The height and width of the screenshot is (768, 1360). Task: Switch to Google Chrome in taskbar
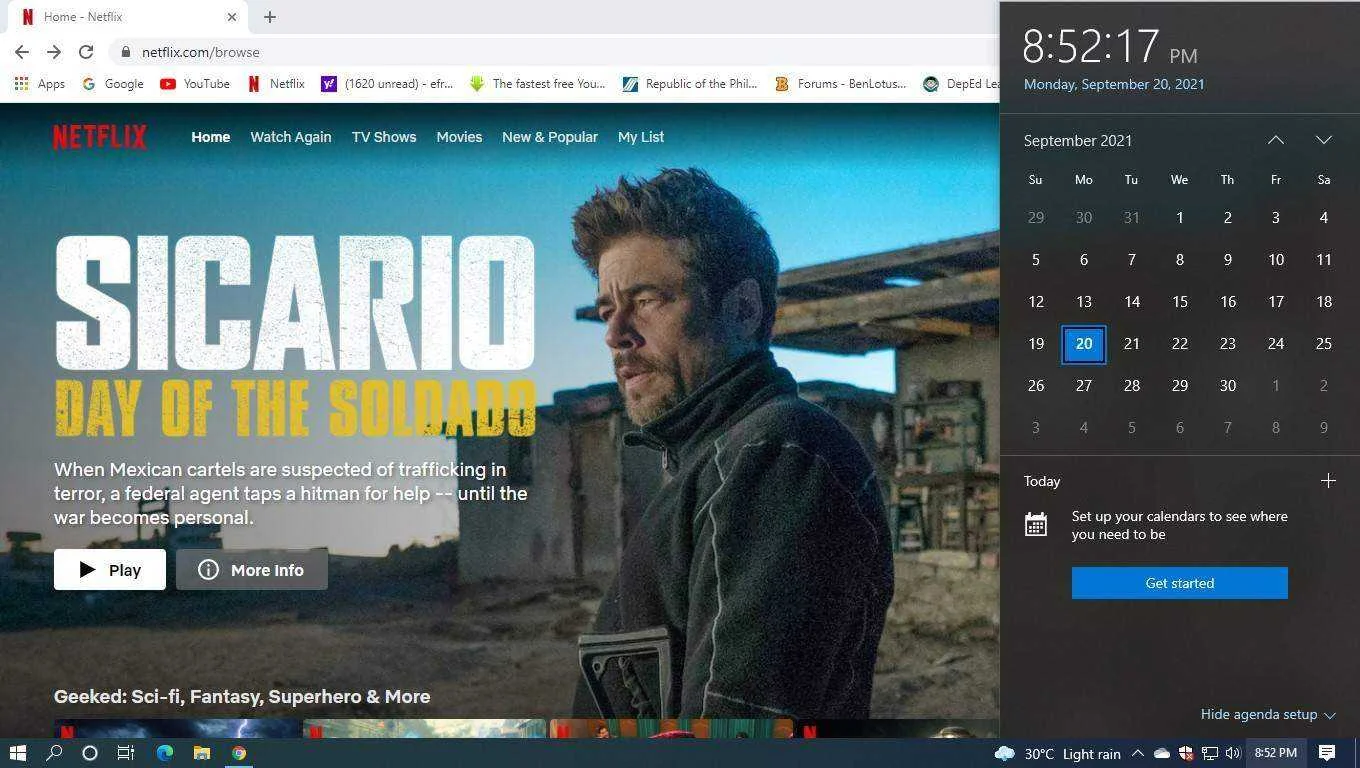tap(239, 753)
